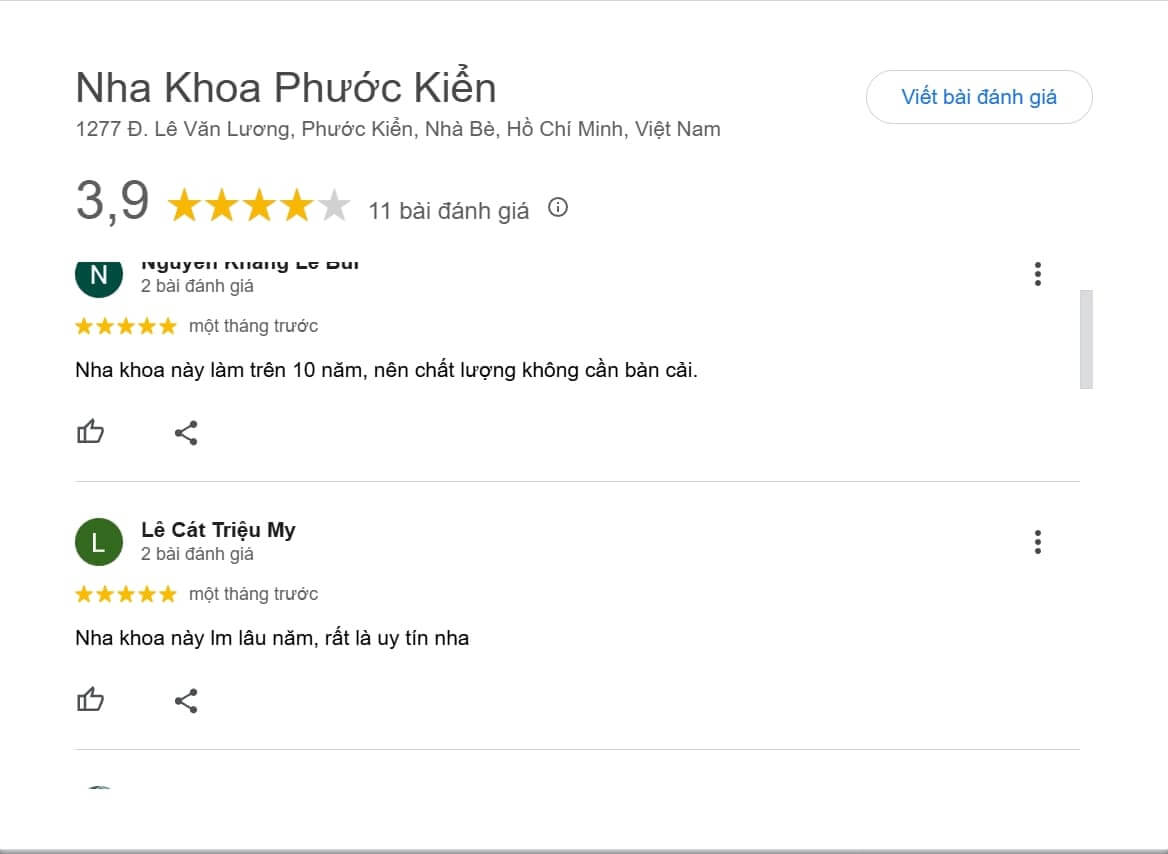Open the share icon under Nguyễn Khang's review

(185, 432)
